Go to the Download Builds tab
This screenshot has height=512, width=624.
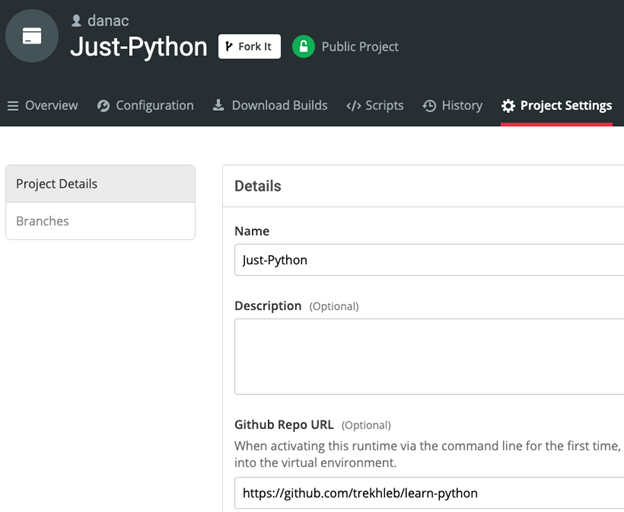[270, 105]
